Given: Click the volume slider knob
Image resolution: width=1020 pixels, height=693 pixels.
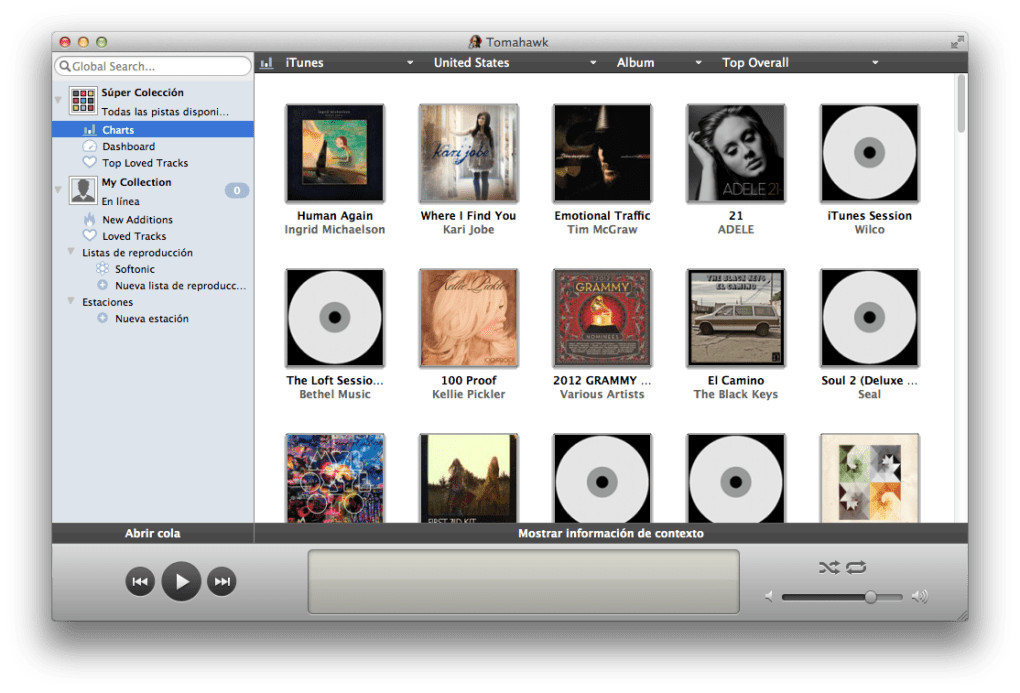Looking at the screenshot, I should pos(870,597).
